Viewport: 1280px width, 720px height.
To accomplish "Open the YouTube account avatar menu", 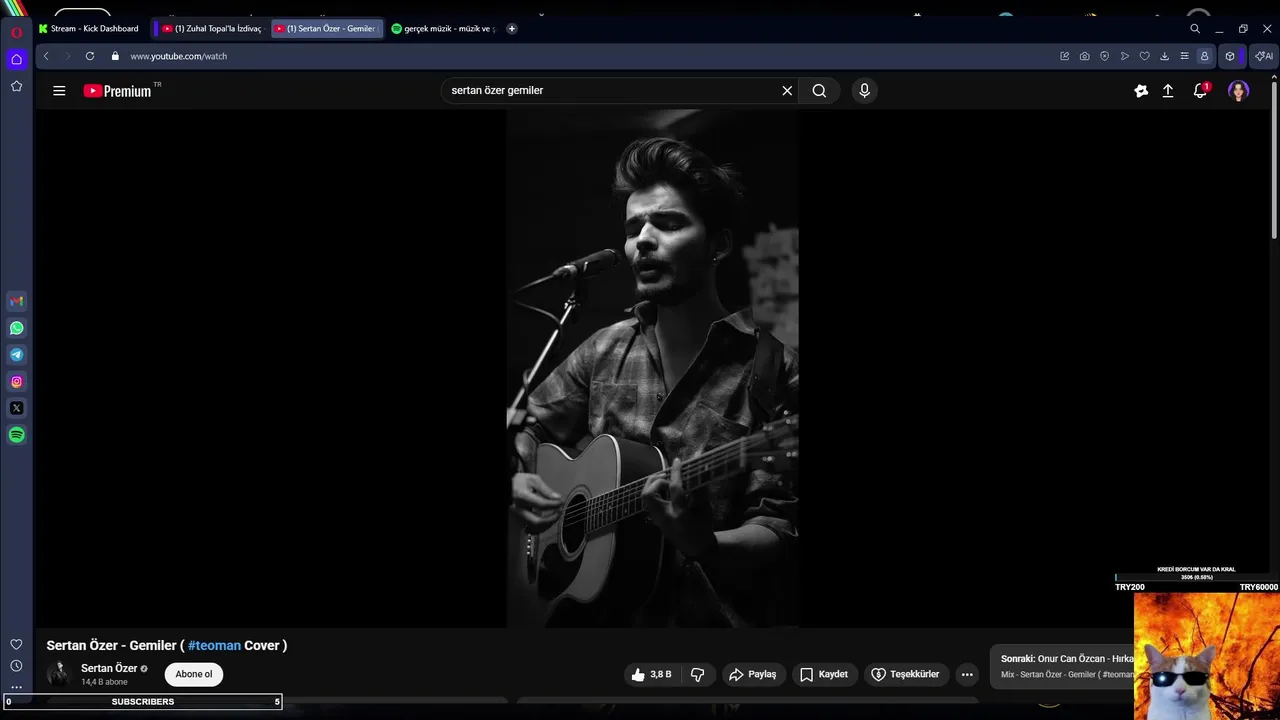I will [1238, 91].
